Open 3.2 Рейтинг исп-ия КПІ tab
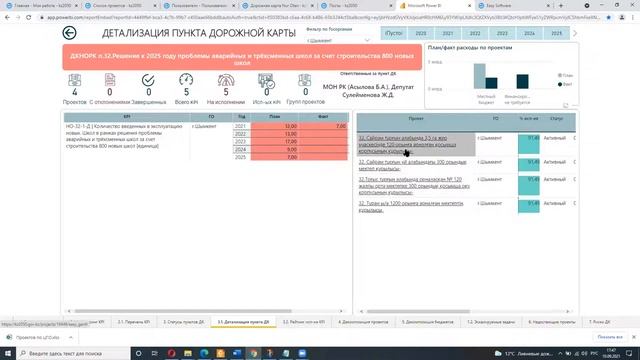 coord(304,322)
